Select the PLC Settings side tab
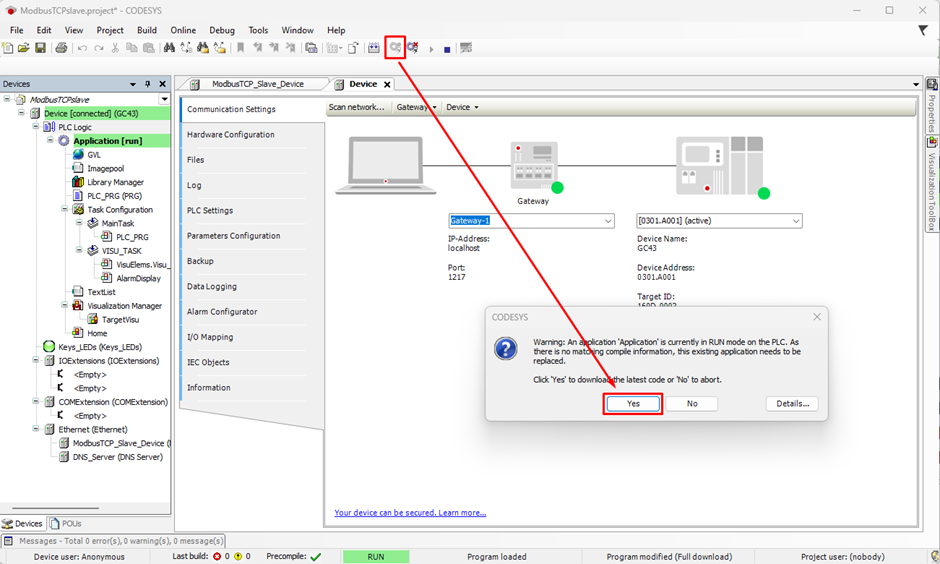The height and width of the screenshot is (564, 940). (210, 210)
